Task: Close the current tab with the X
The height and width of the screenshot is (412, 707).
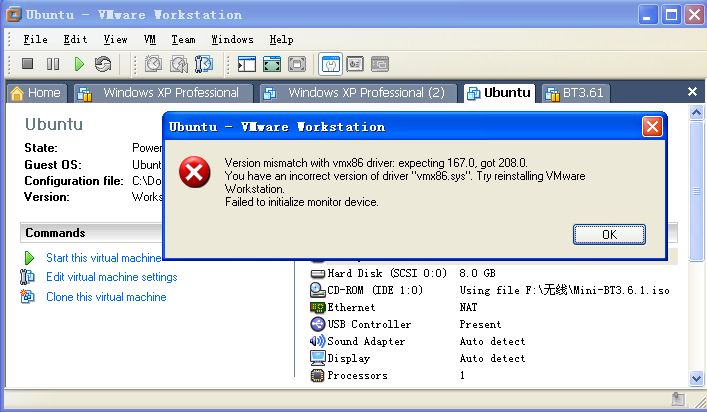Action: pyautogui.click(x=692, y=92)
